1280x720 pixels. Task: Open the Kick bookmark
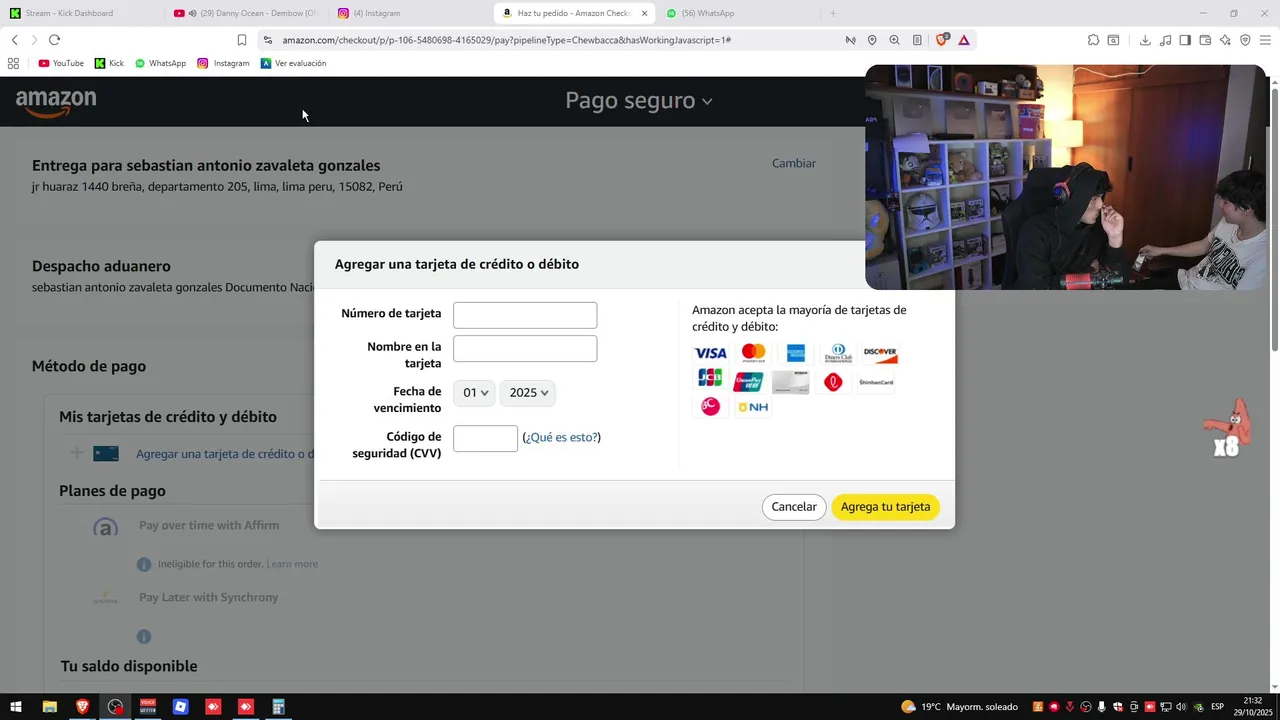(x=110, y=63)
